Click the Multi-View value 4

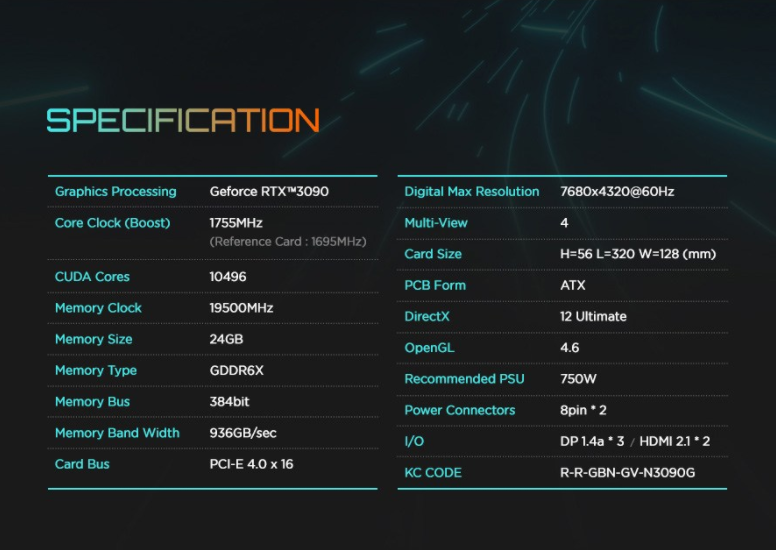pos(564,223)
